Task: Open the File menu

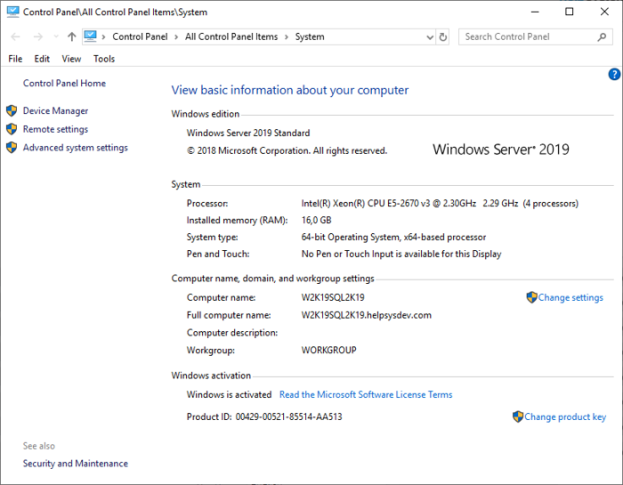Action: [15, 59]
